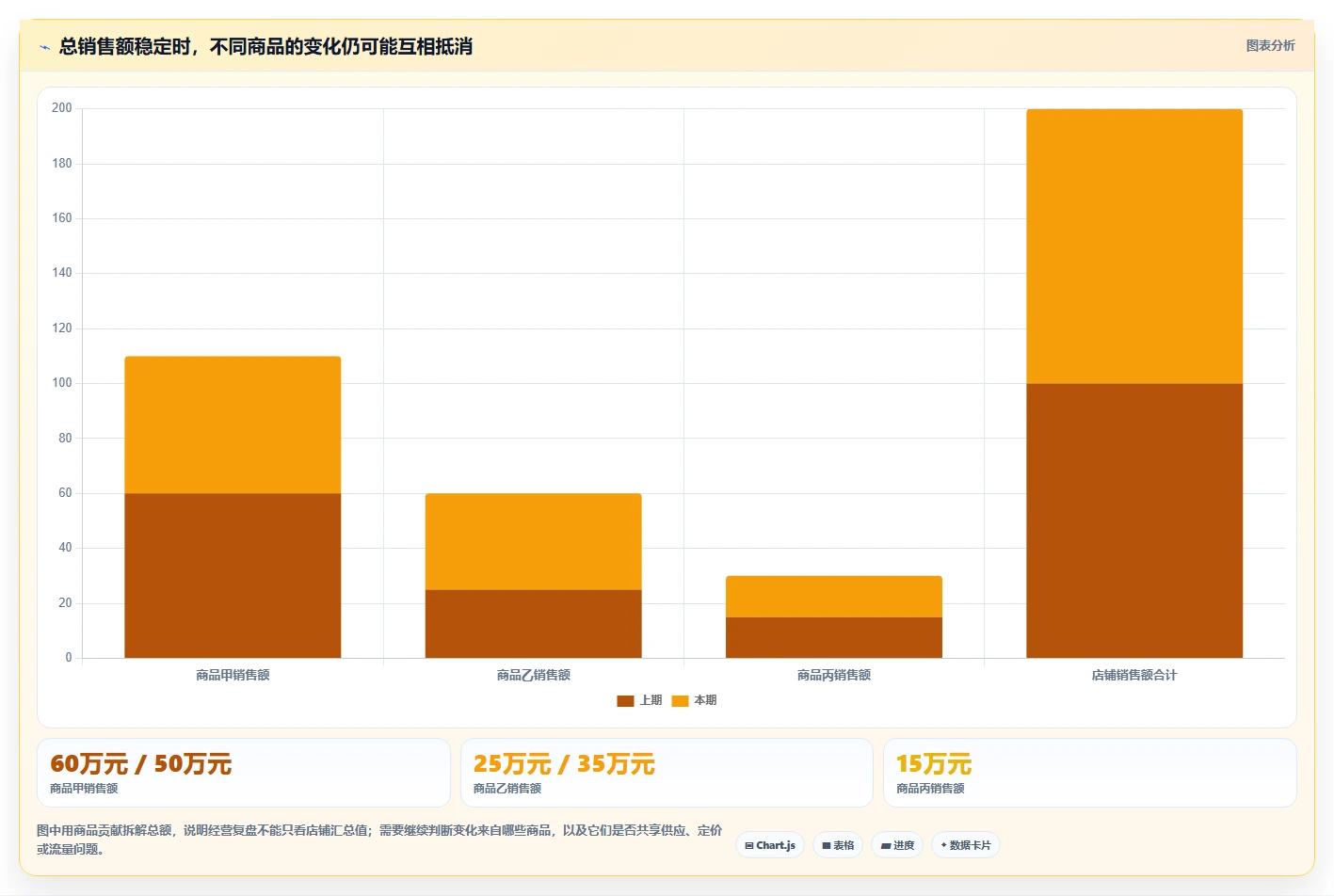Click the chart icon beside the title
The height and width of the screenshot is (896, 1334).
(44, 47)
